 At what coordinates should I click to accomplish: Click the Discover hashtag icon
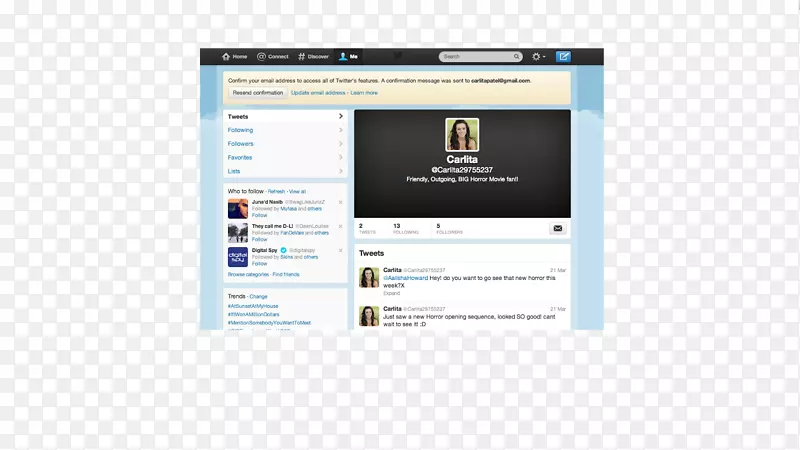point(302,57)
